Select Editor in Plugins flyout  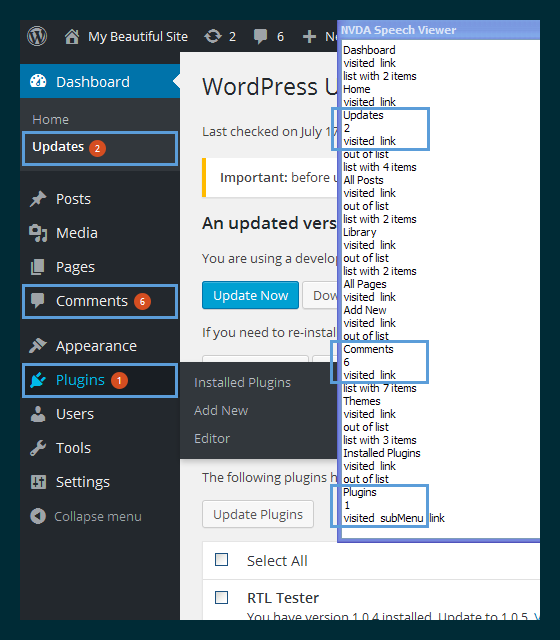tap(212, 438)
